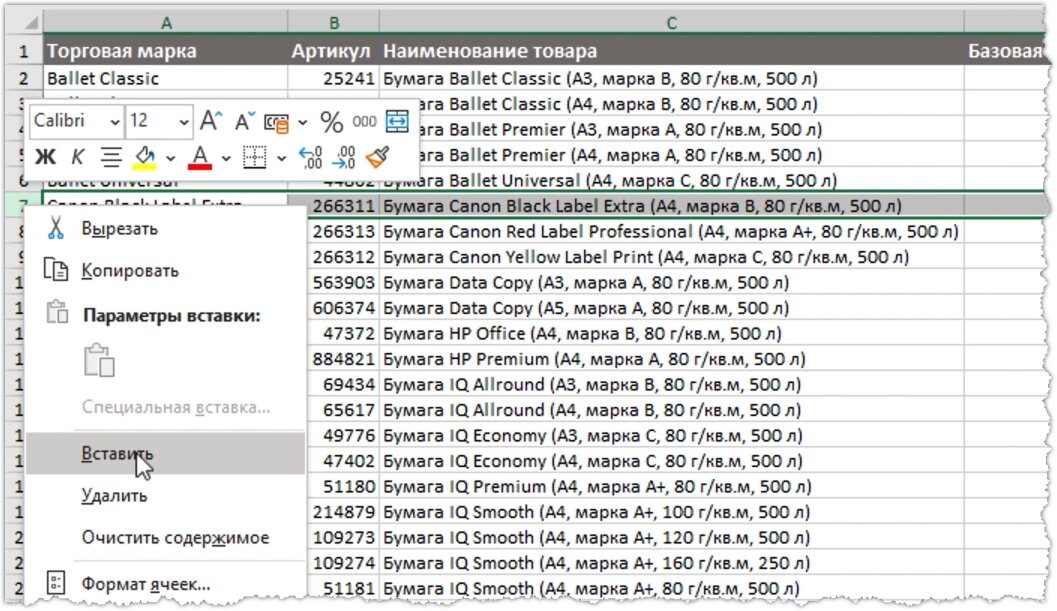The image size is (1057, 611).
Task: Select column A header
Action: point(166,23)
